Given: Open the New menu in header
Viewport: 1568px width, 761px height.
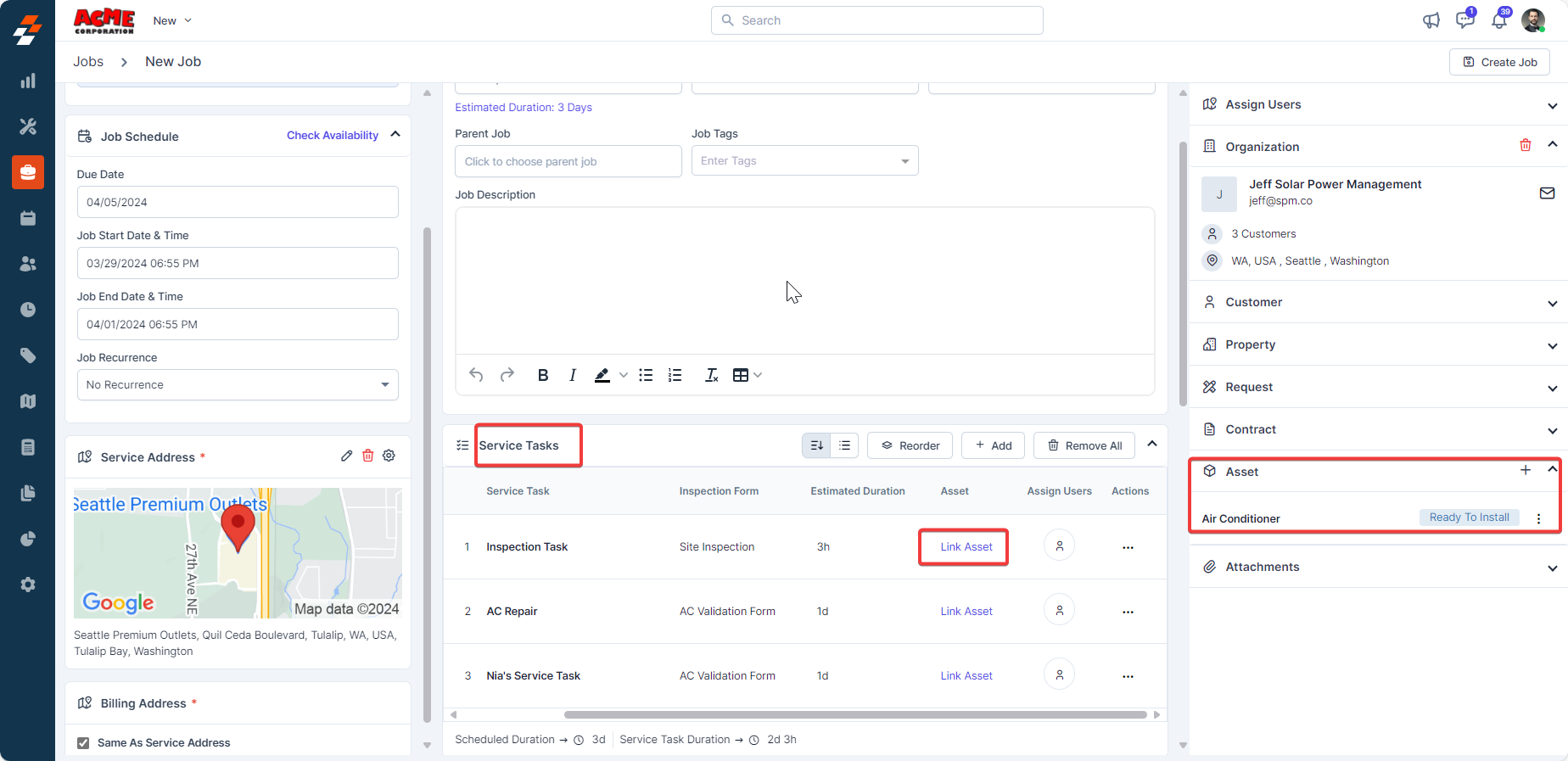Looking at the screenshot, I should coord(172,20).
